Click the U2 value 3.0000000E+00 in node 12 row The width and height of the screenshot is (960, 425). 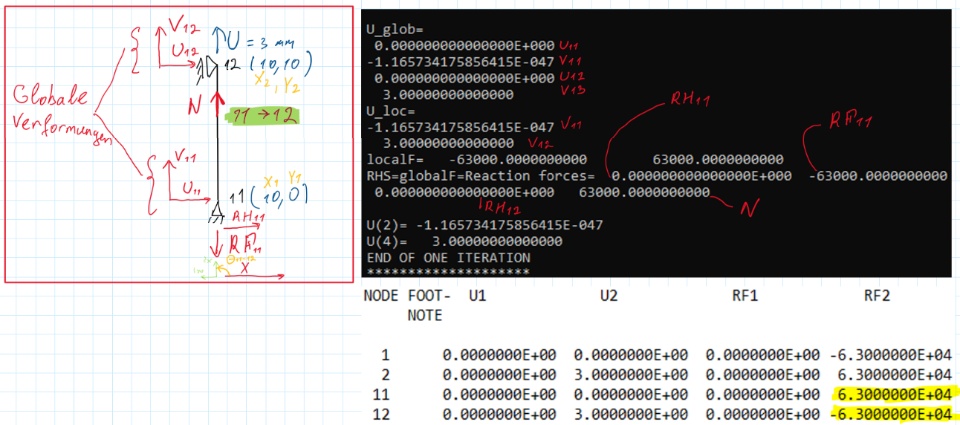click(631, 414)
